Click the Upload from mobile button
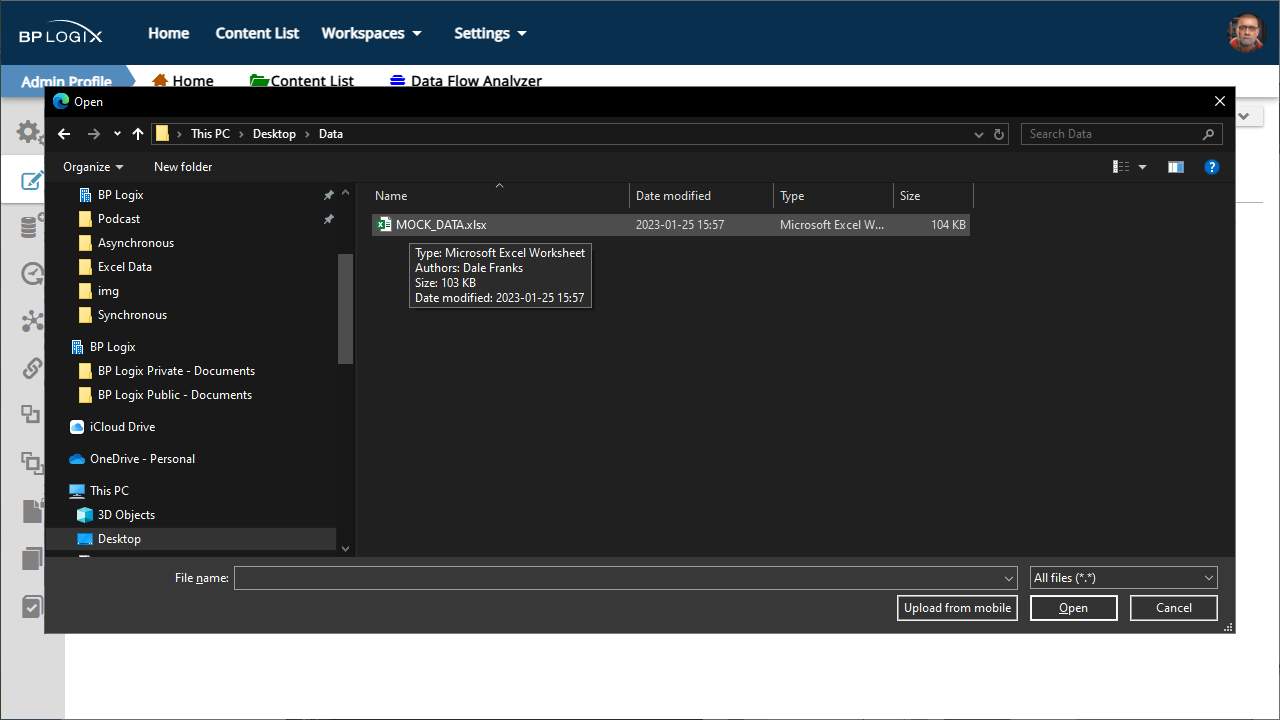The width and height of the screenshot is (1280, 720). coord(957,608)
